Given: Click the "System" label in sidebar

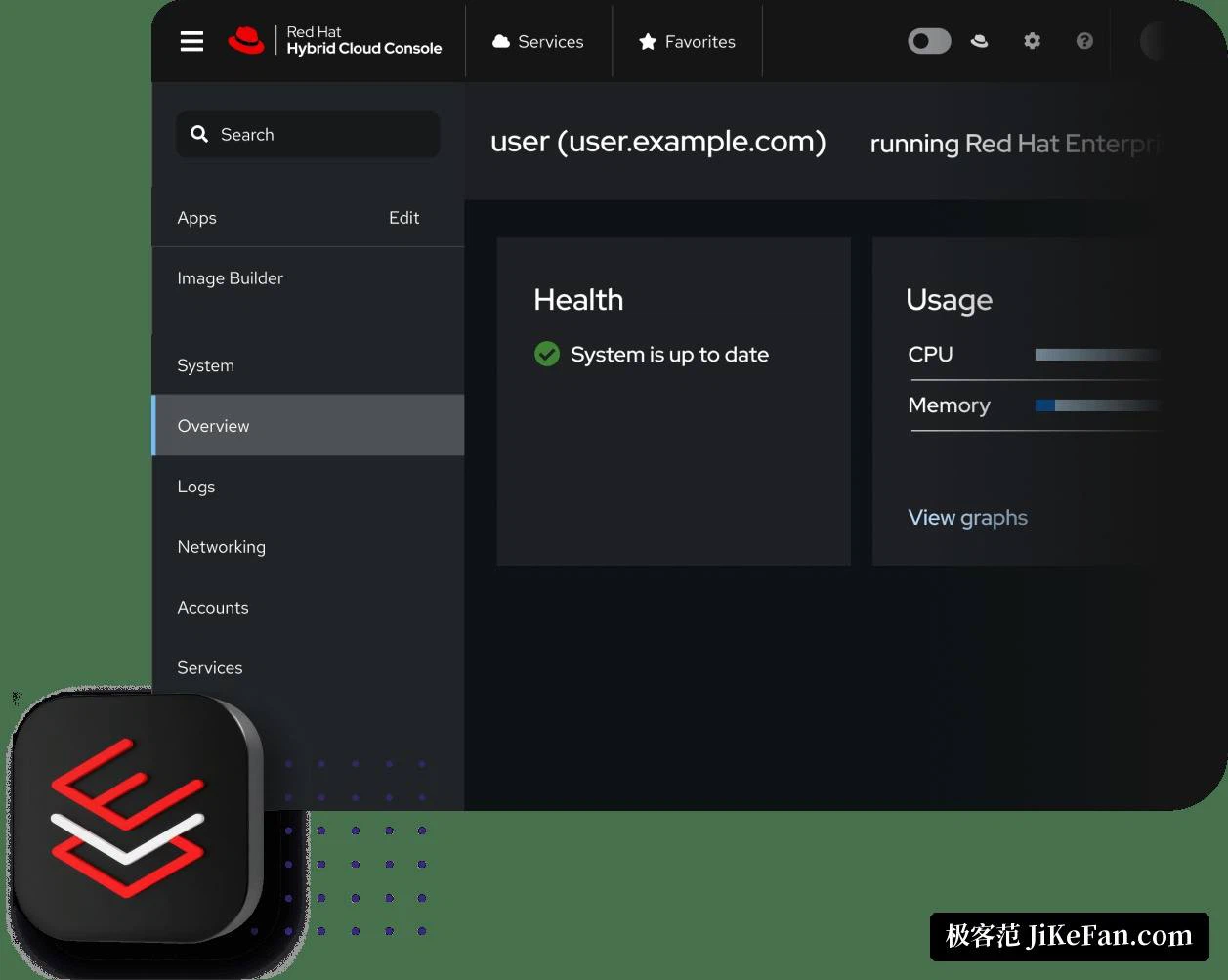Looking at the screenshot, I should point(205,366).
